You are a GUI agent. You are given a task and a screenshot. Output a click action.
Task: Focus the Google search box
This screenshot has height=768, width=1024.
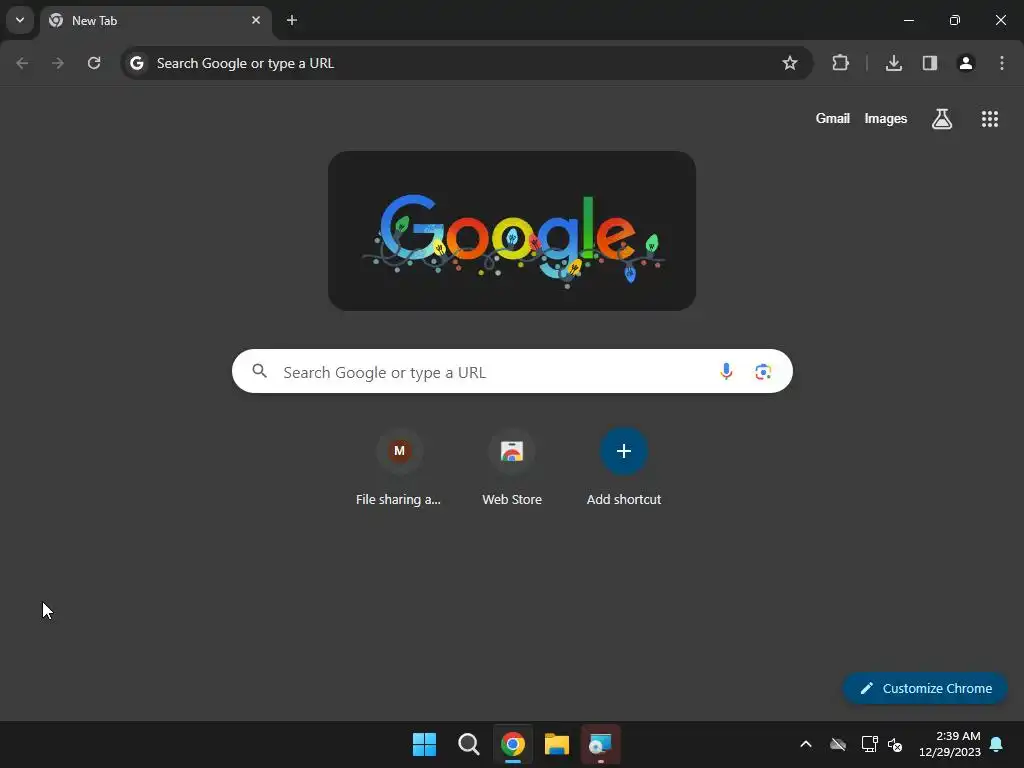pyautogui.click(x=512, y=372)
